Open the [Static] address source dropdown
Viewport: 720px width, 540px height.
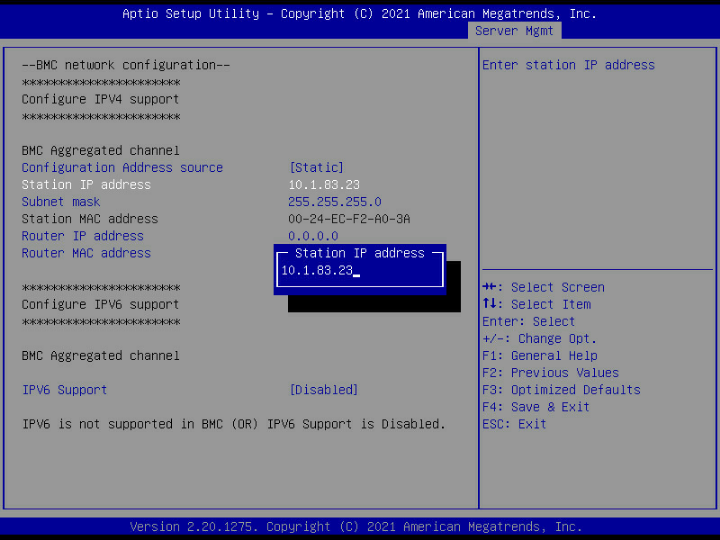click(316, 168)
